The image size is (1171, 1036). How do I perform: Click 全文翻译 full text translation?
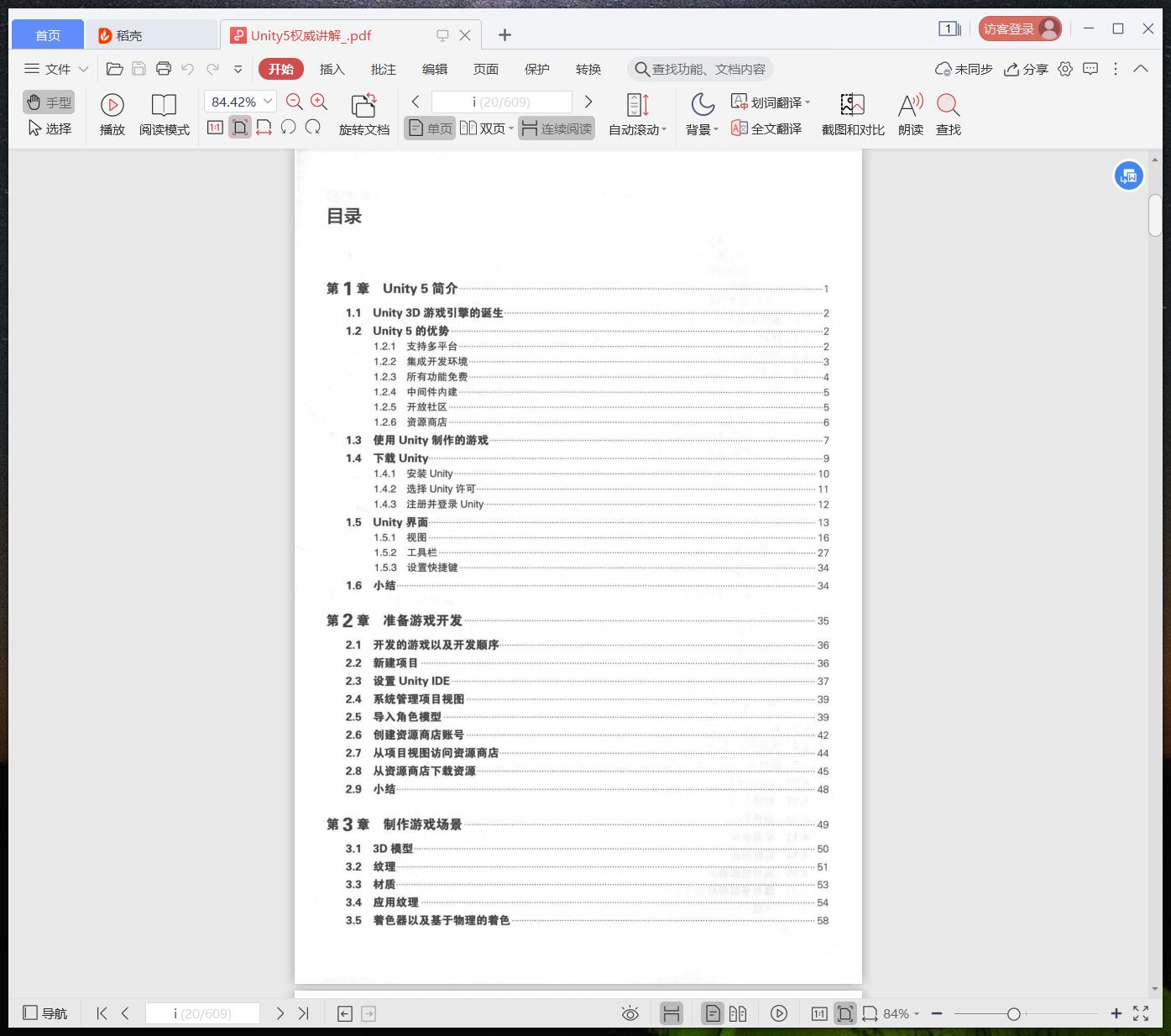[x=766, y=128]
